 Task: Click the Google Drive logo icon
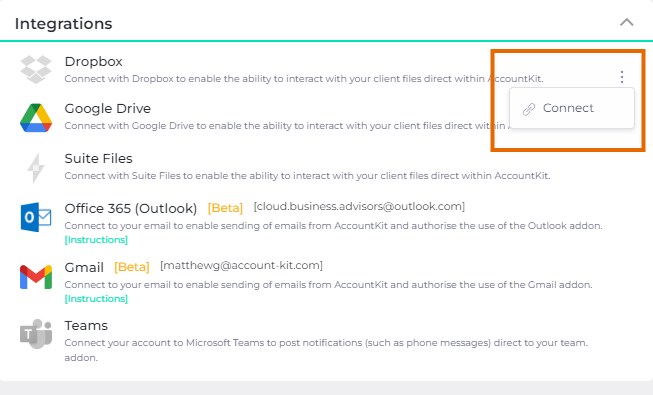tap(36, 118)
